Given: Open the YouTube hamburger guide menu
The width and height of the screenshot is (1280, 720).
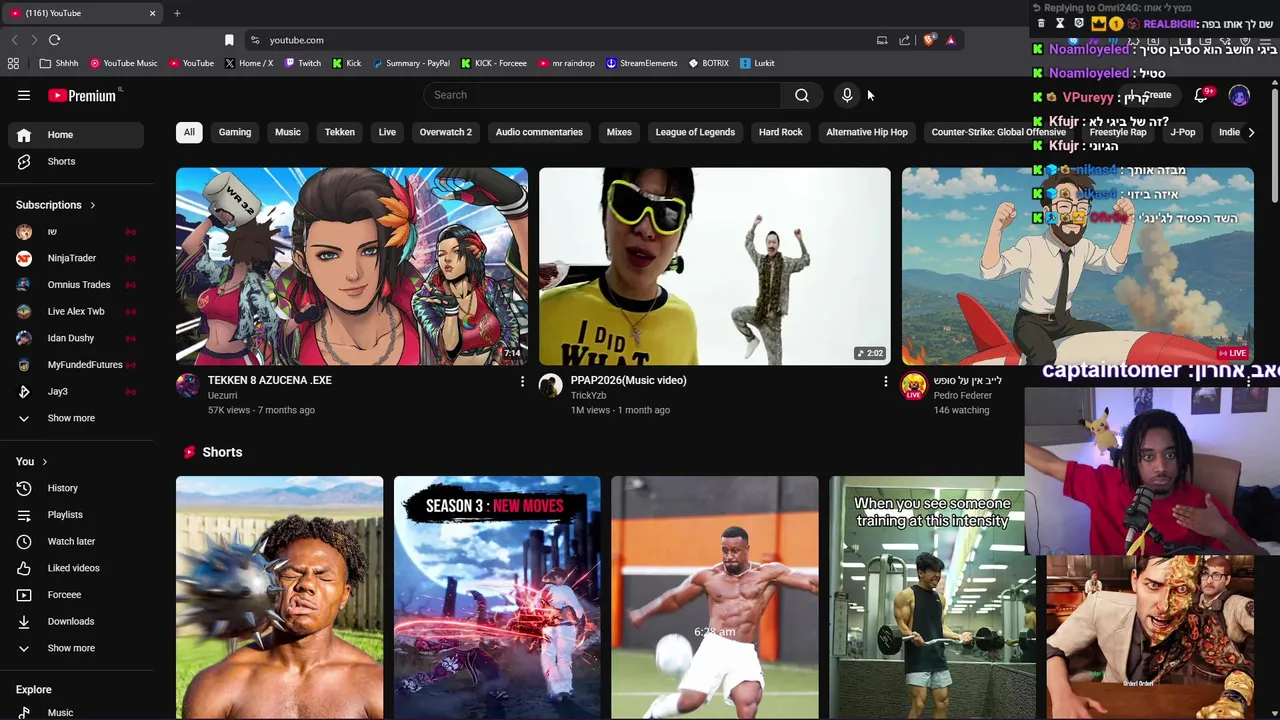Looking at the screenshot, I should [x=24, y=95].
